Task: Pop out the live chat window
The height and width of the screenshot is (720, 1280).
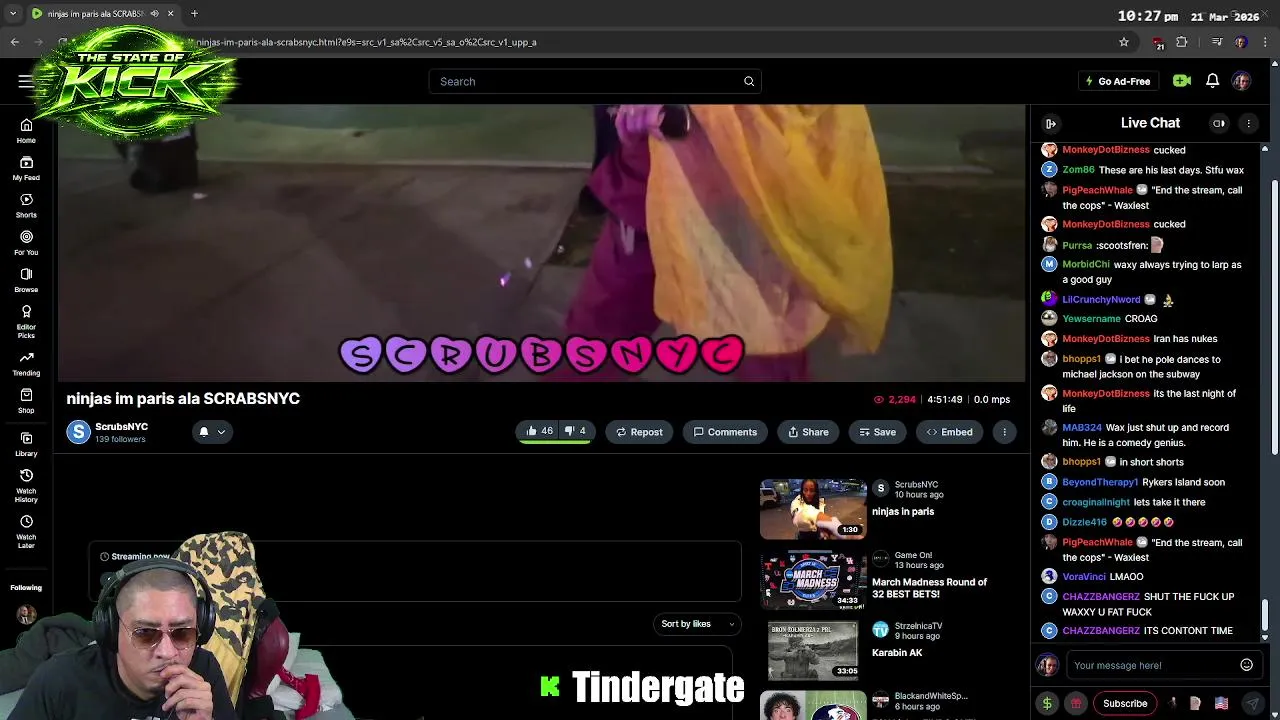Action: [1219, 123]
